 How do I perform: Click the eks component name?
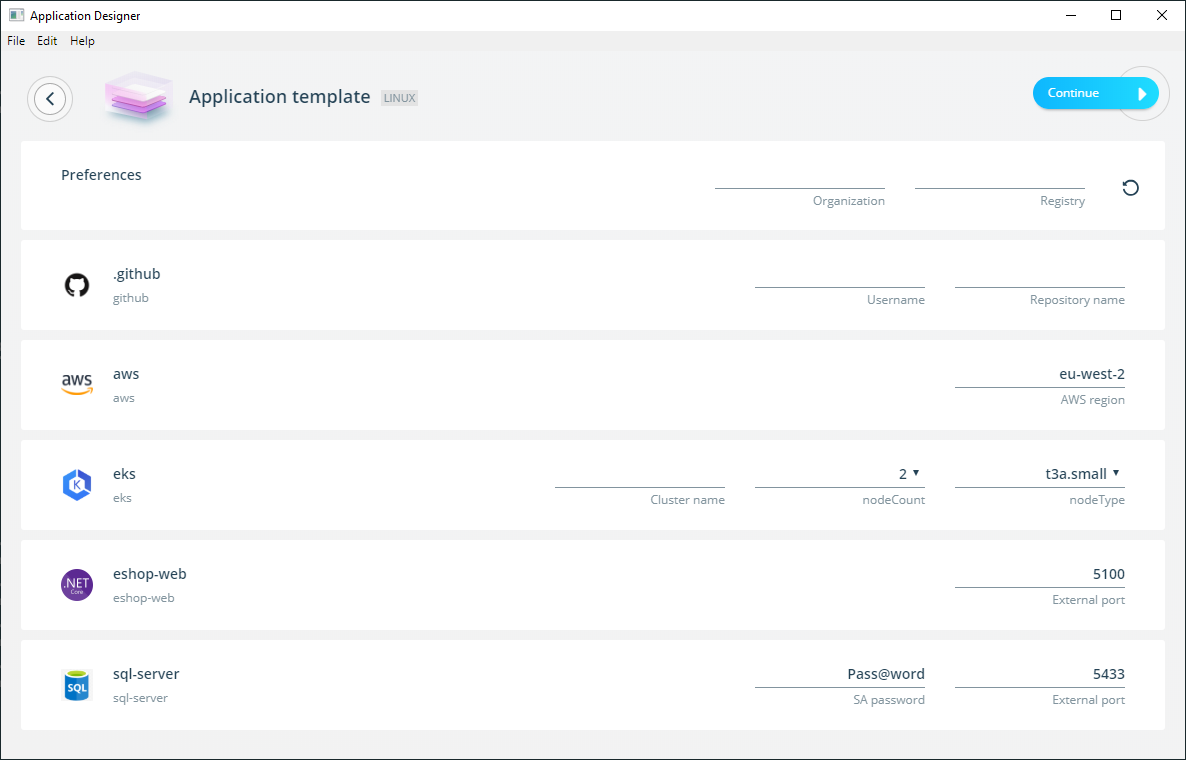pyautogui.click(x=124, y=473)
